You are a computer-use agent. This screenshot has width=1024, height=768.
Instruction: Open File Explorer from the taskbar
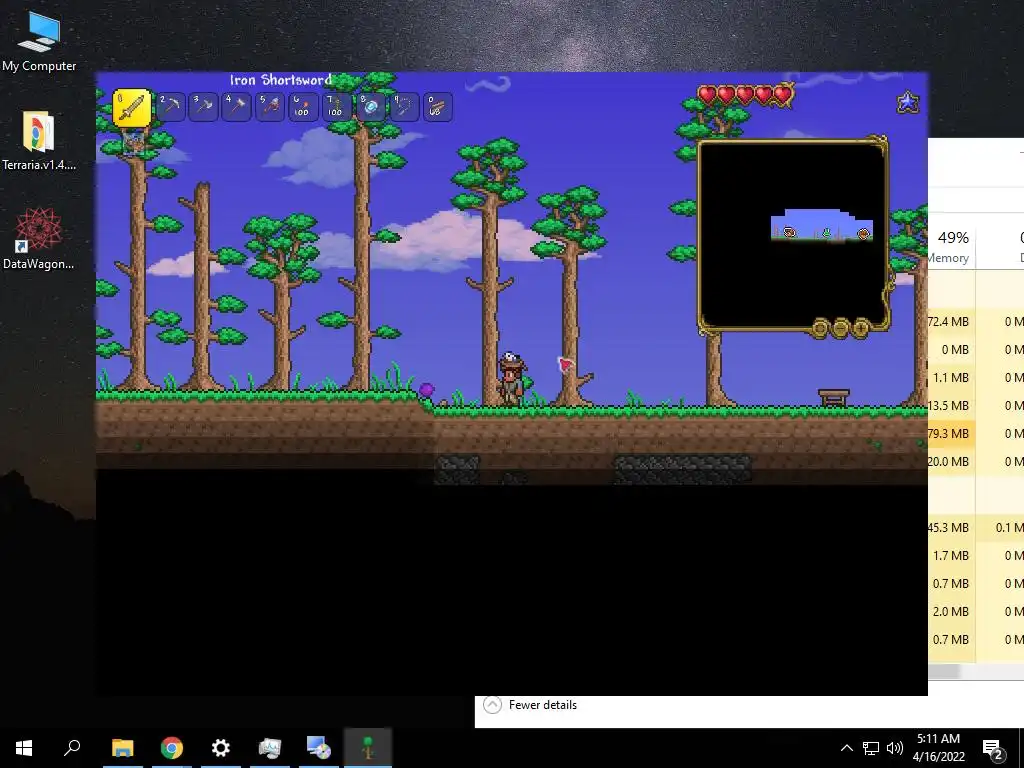[x=123, y=748]
